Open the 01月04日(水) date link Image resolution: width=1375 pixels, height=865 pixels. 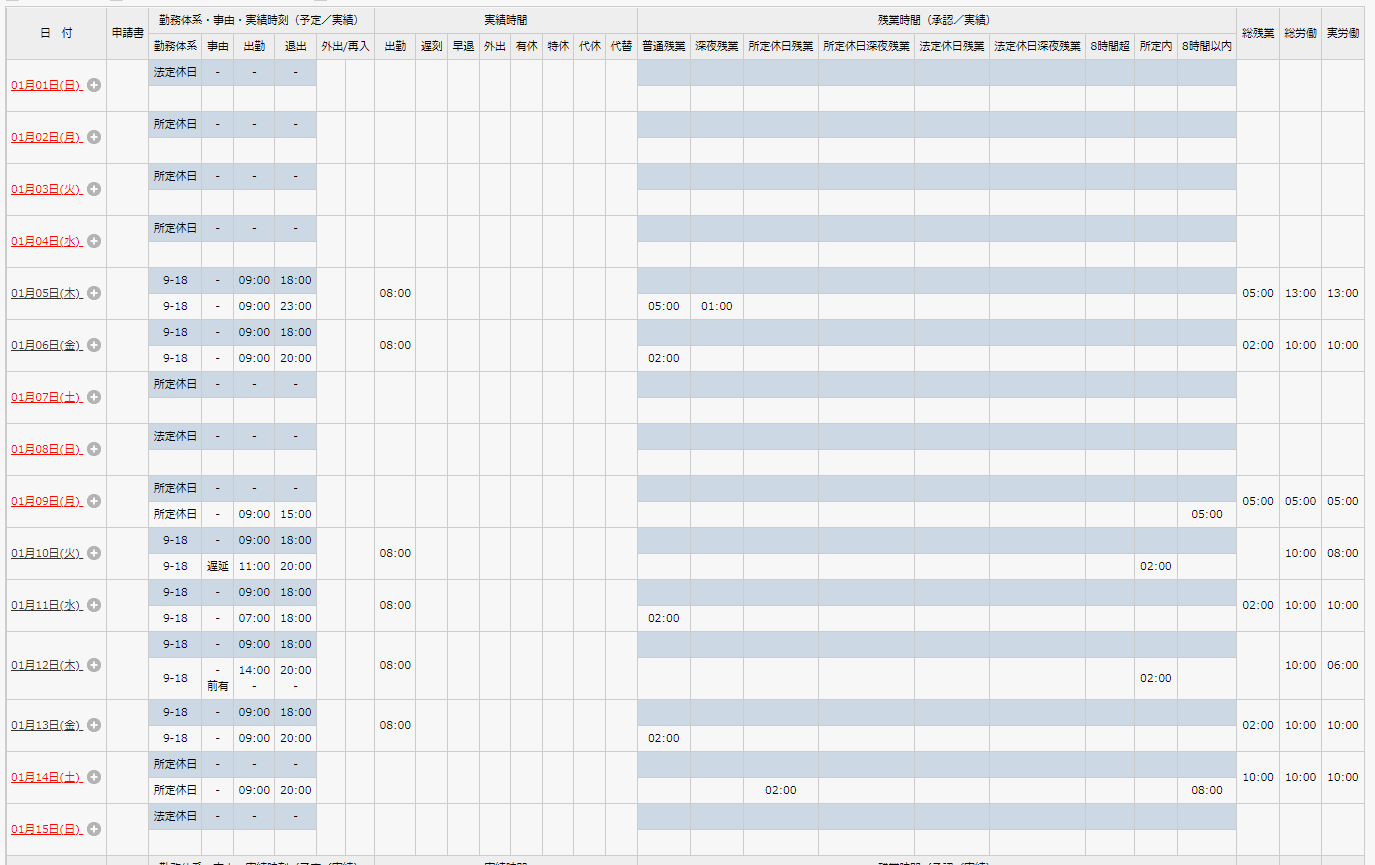click(46, 242)
